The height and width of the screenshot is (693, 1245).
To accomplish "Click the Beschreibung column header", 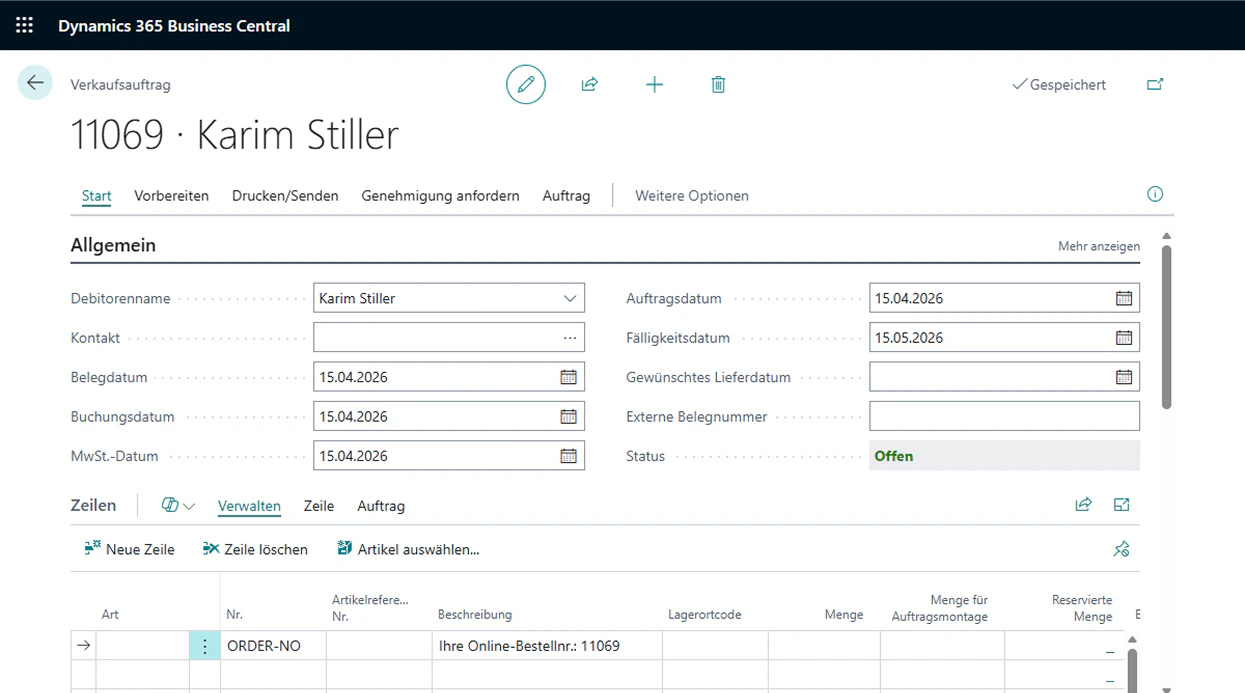I will 475,615.
